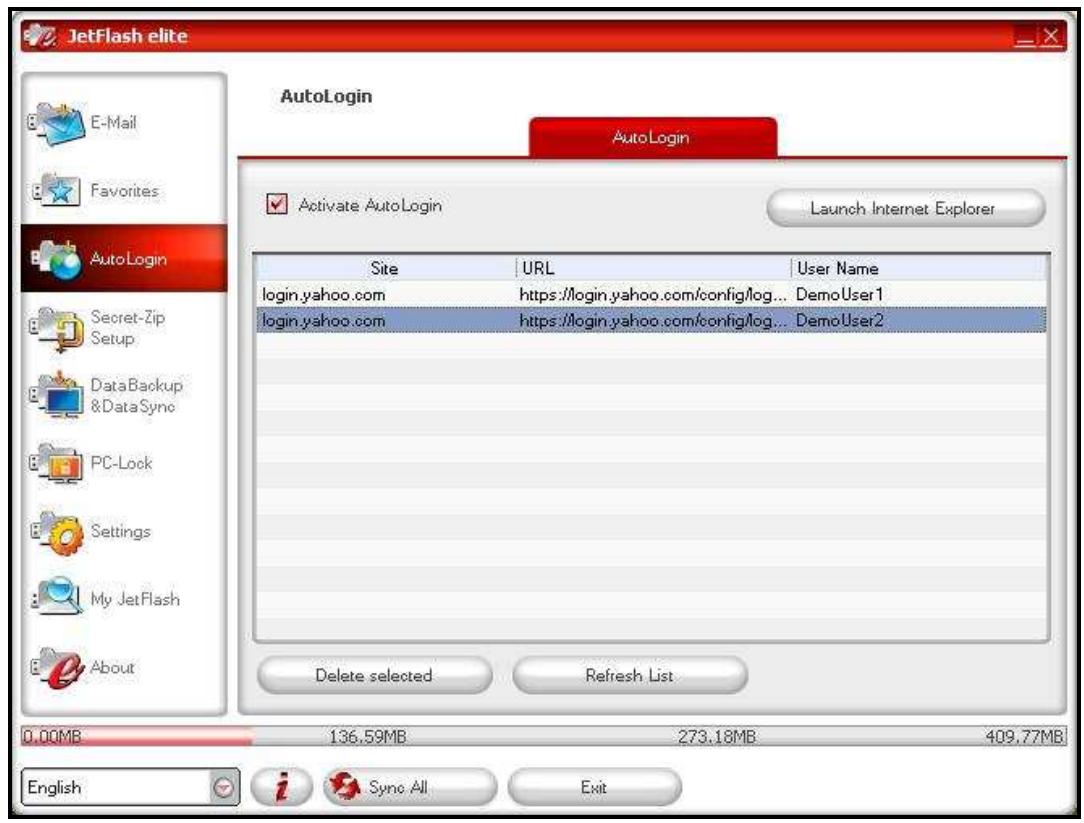Open Favorites section label
The height and width of the screenshot is (823, 1084).
(124, 190)
